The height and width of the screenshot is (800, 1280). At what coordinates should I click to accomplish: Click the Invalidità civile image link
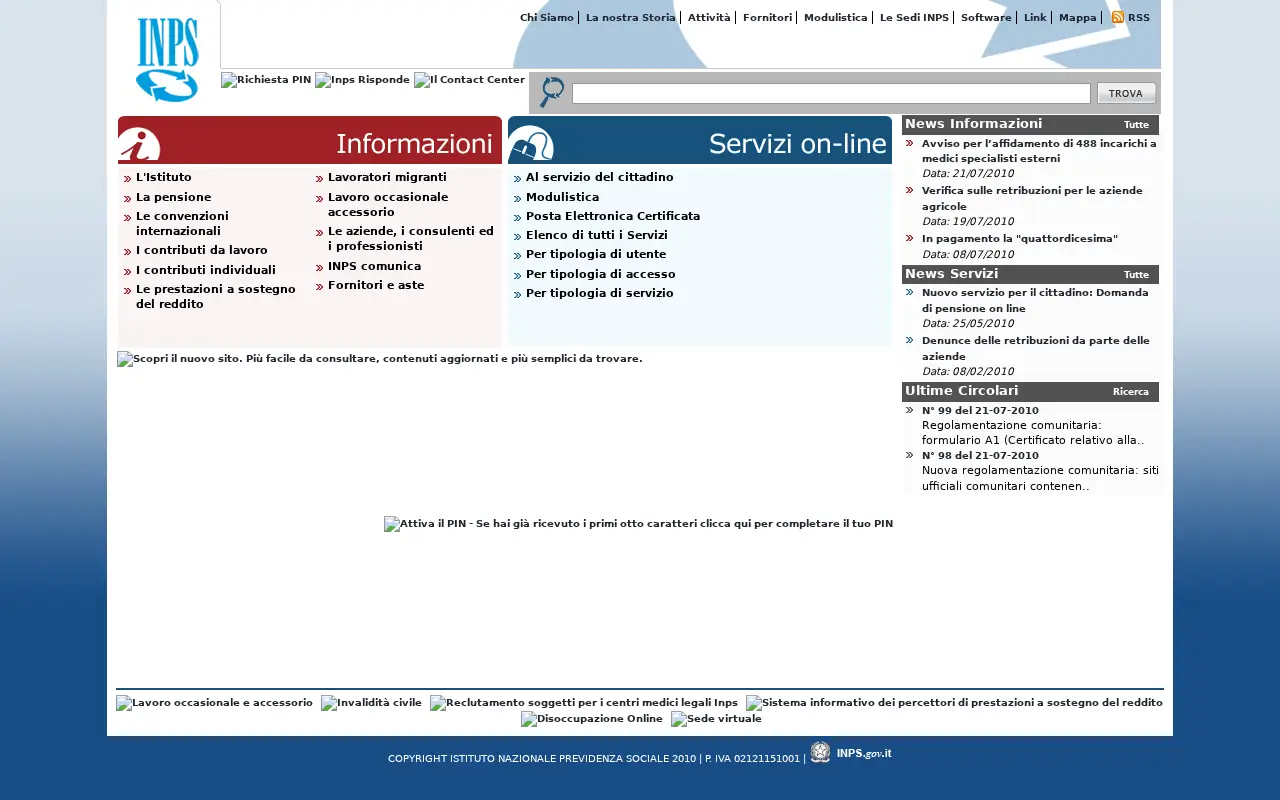click(x=371, y=703)
